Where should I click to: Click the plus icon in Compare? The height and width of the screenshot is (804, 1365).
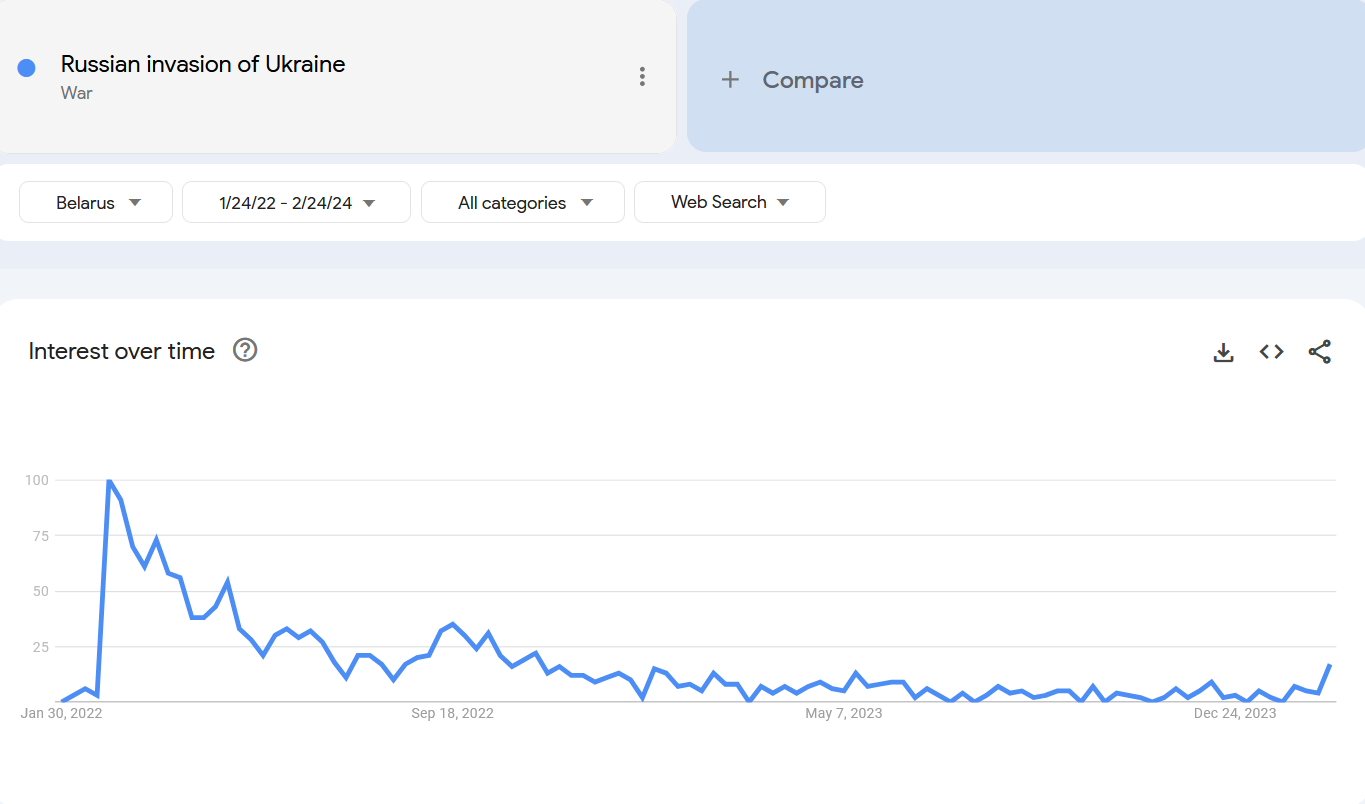click(730, 80)
